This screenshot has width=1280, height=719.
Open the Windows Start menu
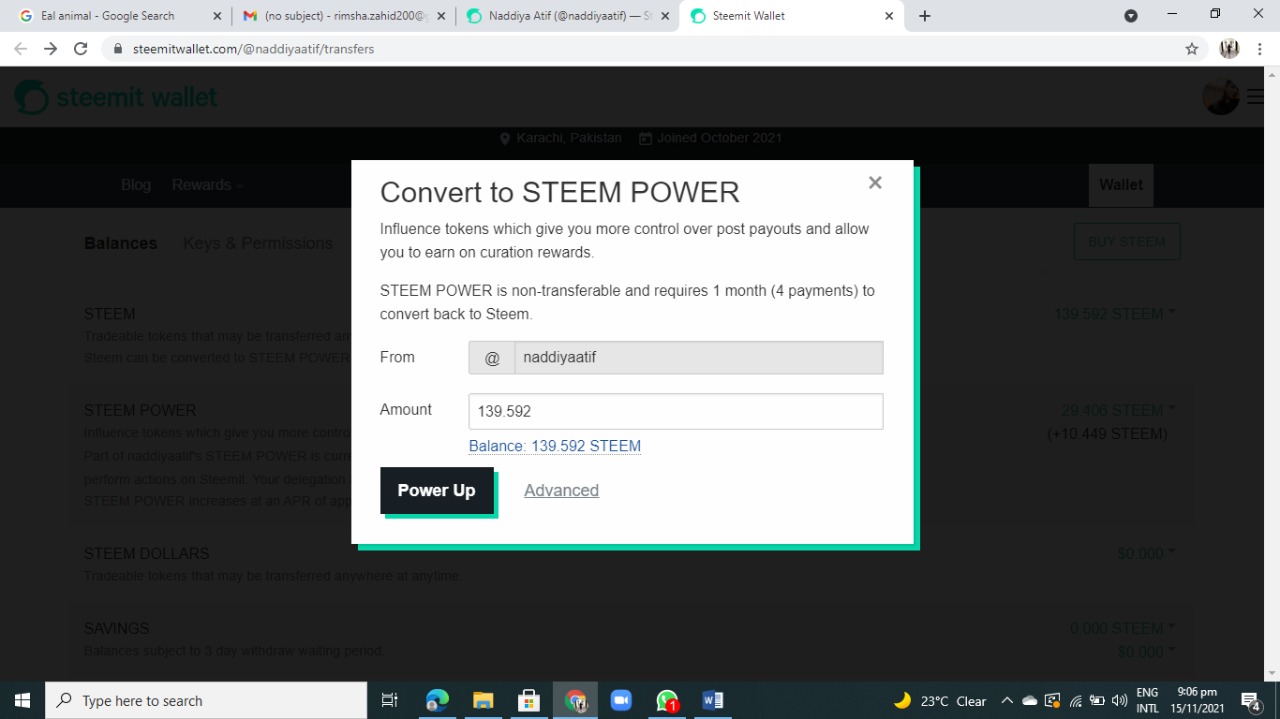(22, 700)
